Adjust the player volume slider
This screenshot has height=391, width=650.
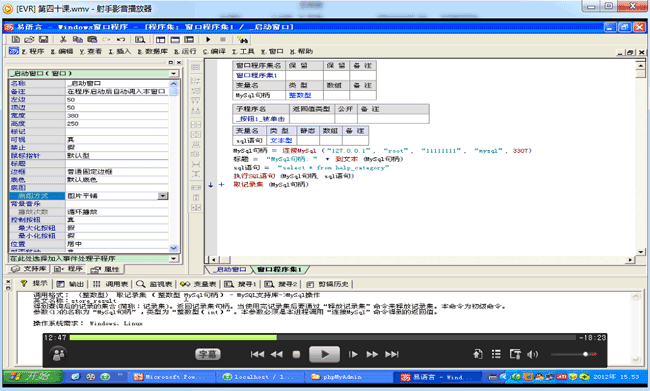[574, 354]
